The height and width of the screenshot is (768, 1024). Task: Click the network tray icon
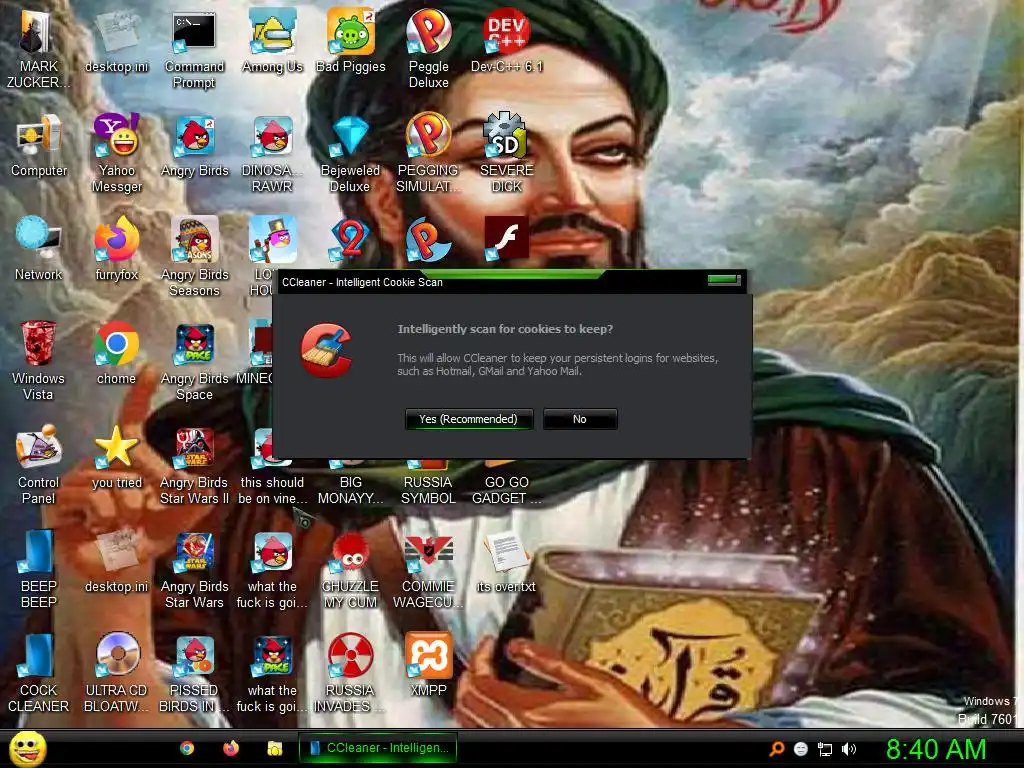(825, 749)
